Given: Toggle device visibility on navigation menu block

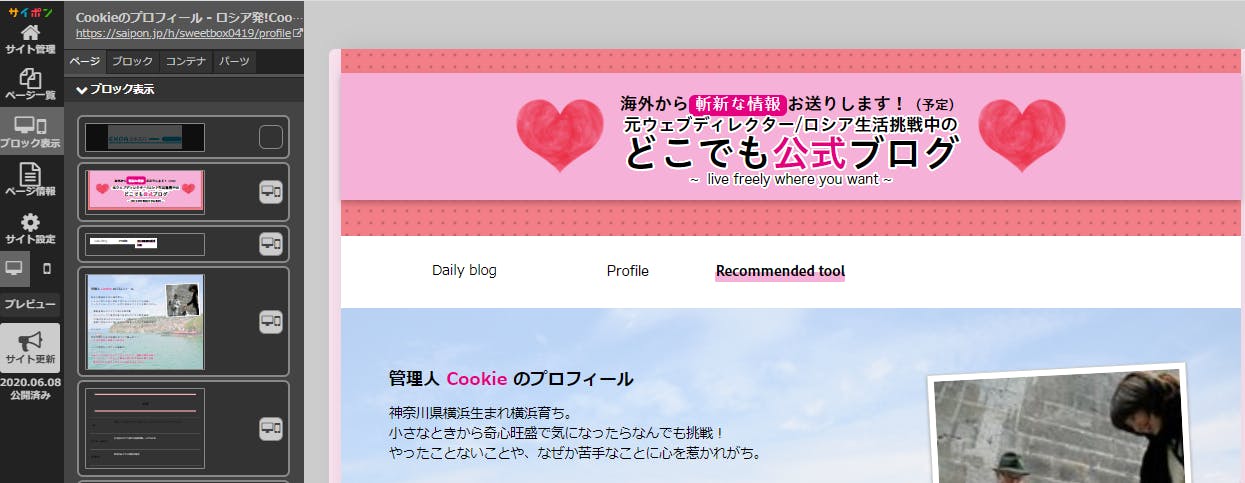Looking at the screenshot, I should (271, 243).
